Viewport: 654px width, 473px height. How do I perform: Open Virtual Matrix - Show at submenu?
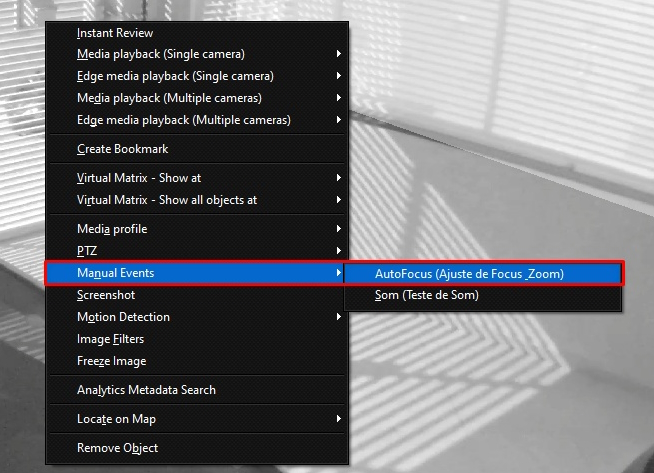click(197, 178)
